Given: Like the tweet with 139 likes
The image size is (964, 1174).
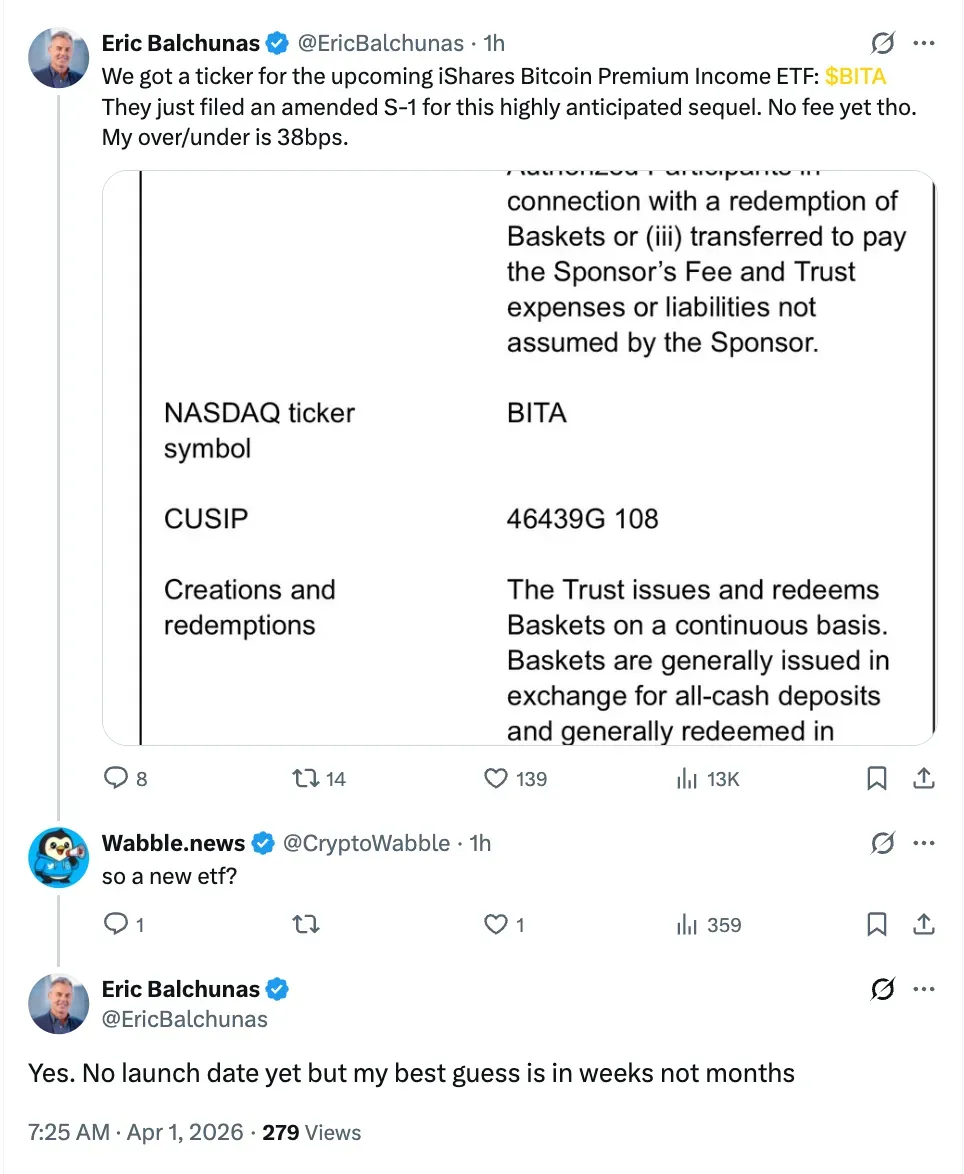Looking at the screenshot, I should point(497,778).
